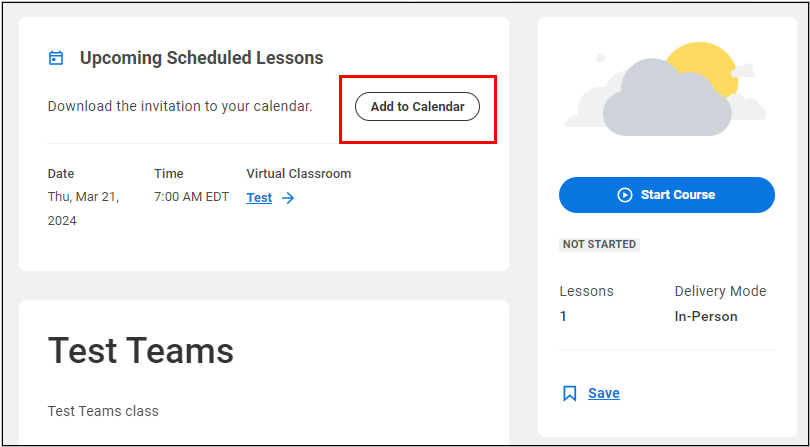Click the Delivery Mode label
Viewport: 810px width, 447px height.
720,291
